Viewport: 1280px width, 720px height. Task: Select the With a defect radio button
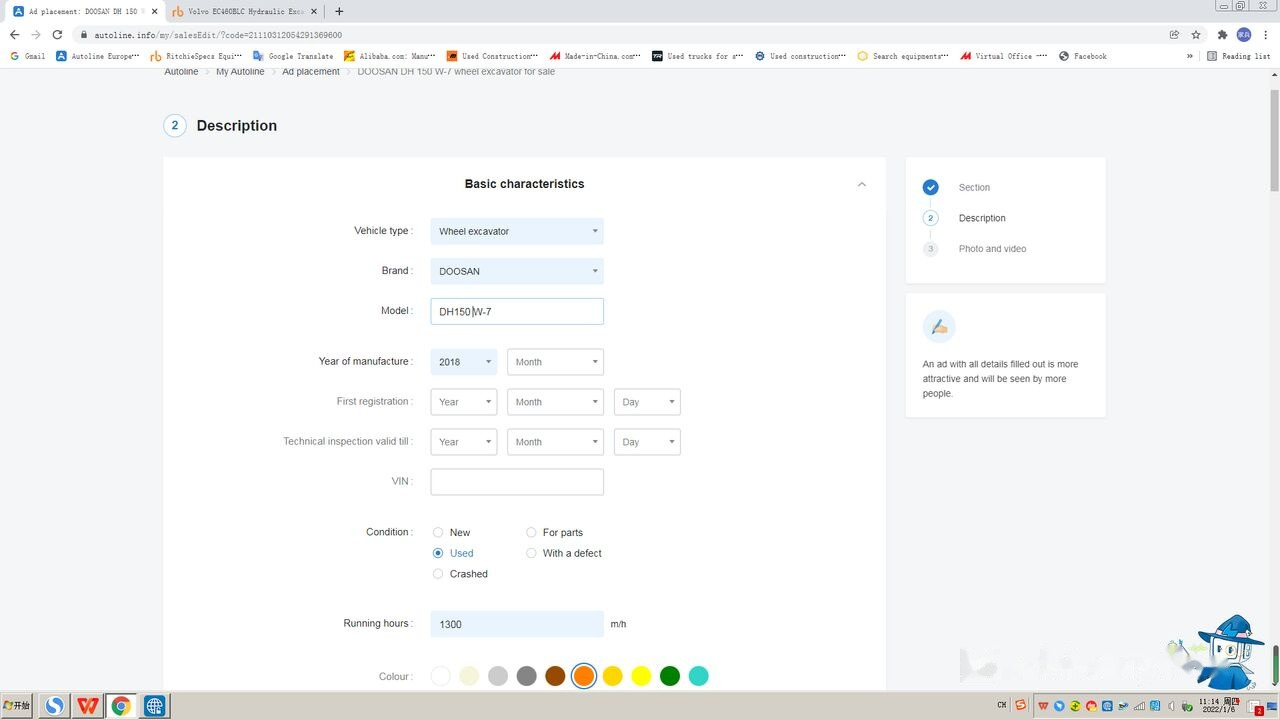tap(531, 553)
